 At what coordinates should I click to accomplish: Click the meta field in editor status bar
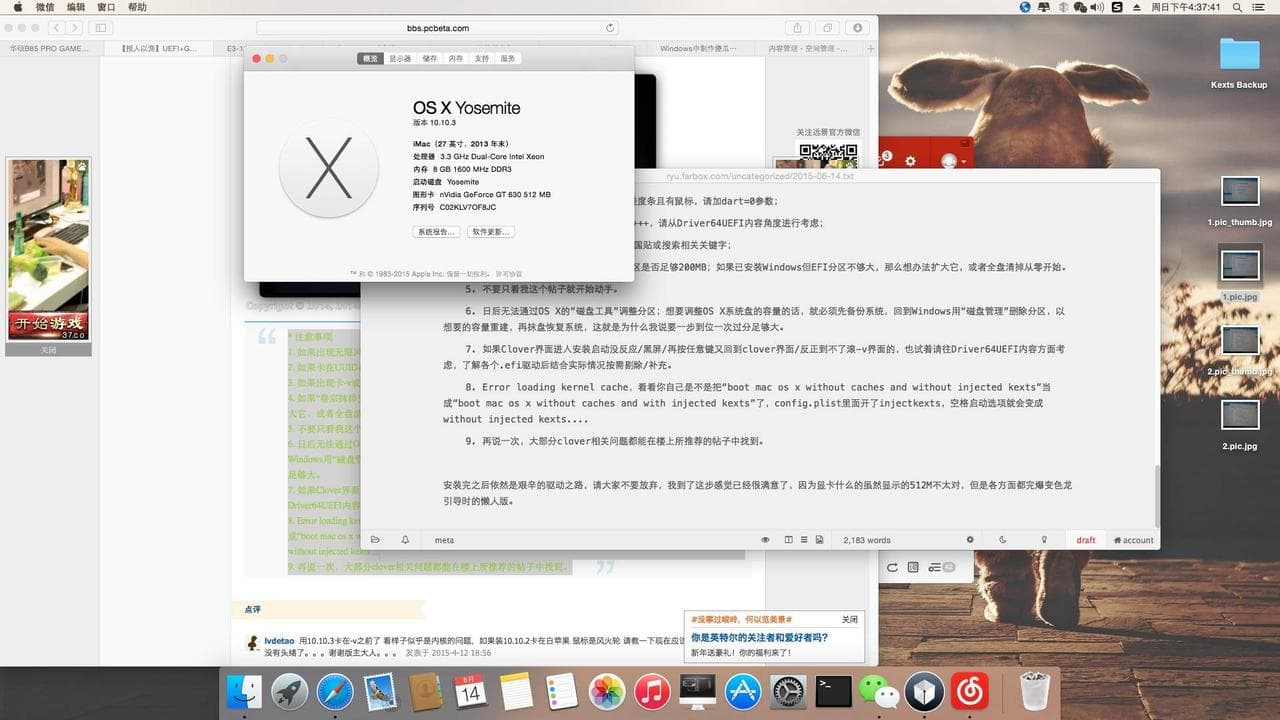pyautogui.click(x=444, y=540)
